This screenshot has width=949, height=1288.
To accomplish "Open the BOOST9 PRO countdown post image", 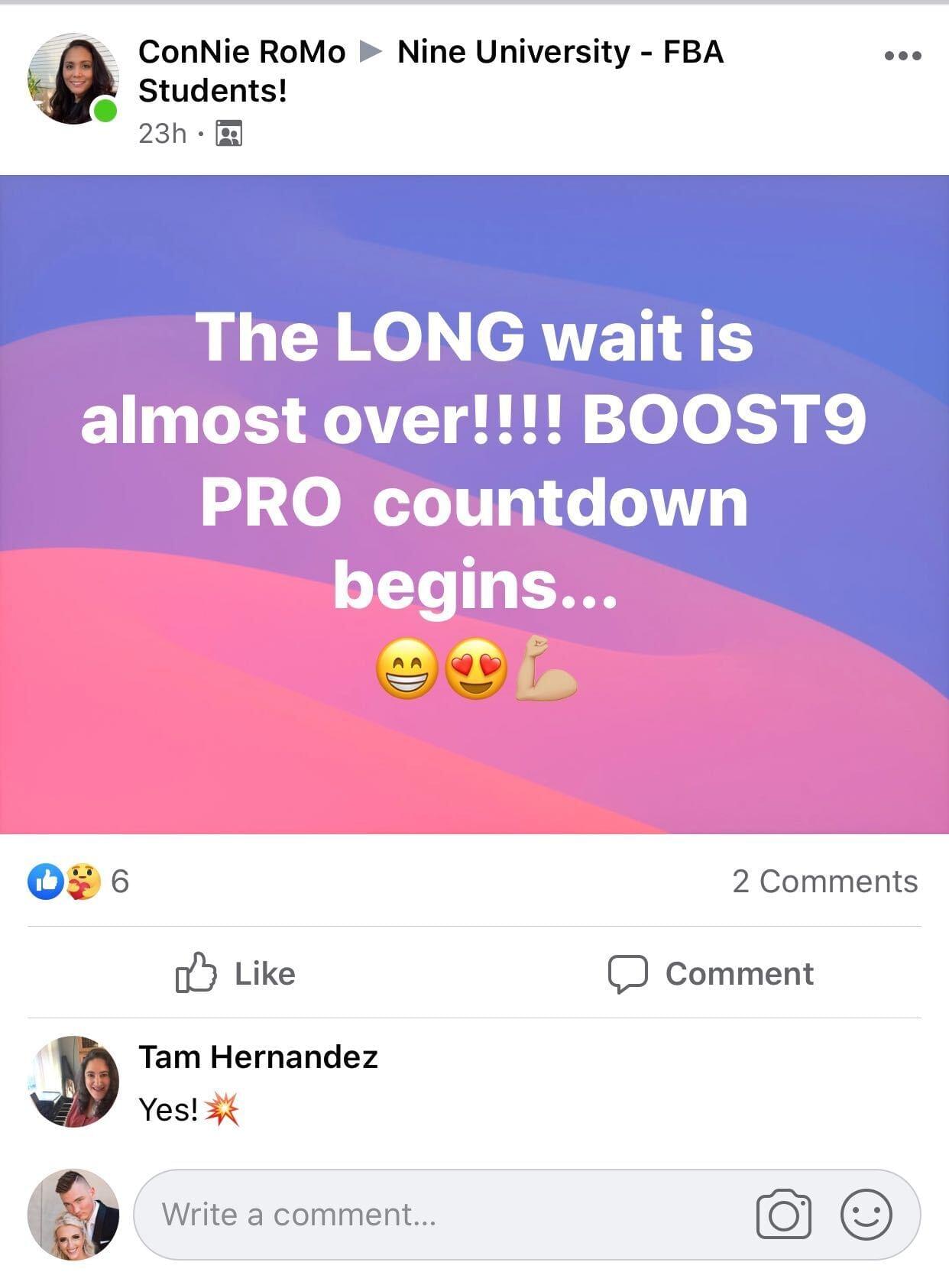I will coord(474,504).
